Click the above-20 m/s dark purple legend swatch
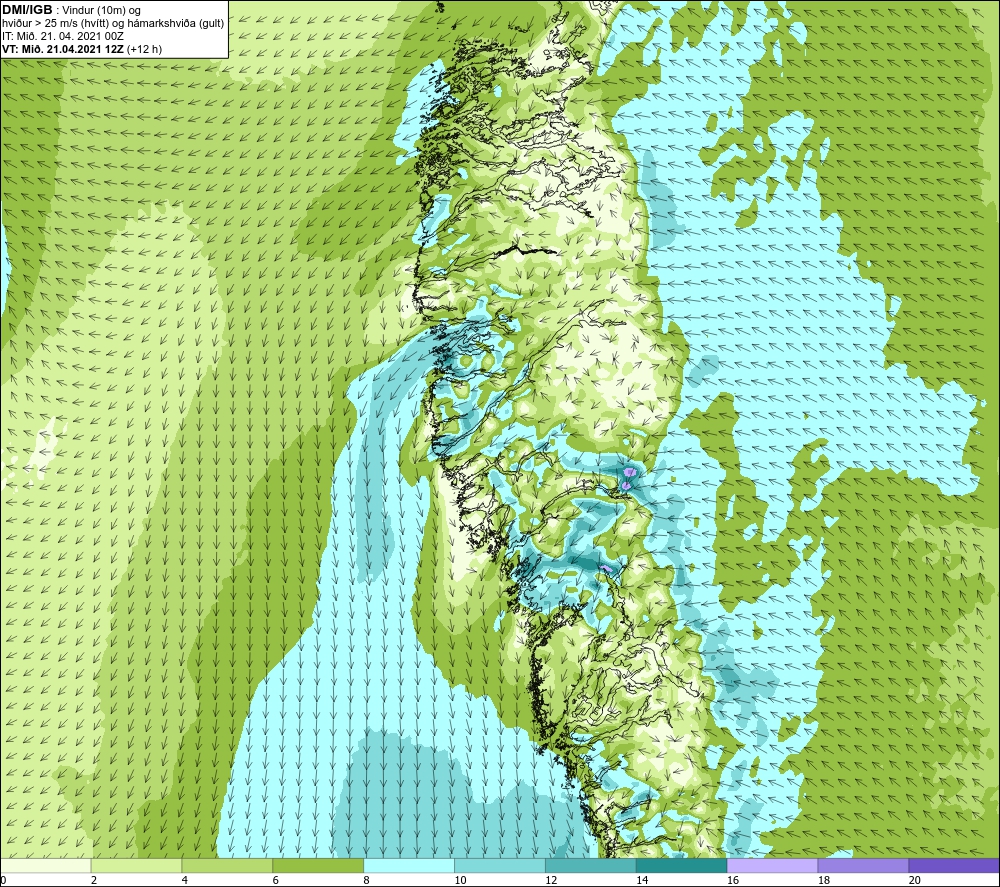 [x=953, y=865]
